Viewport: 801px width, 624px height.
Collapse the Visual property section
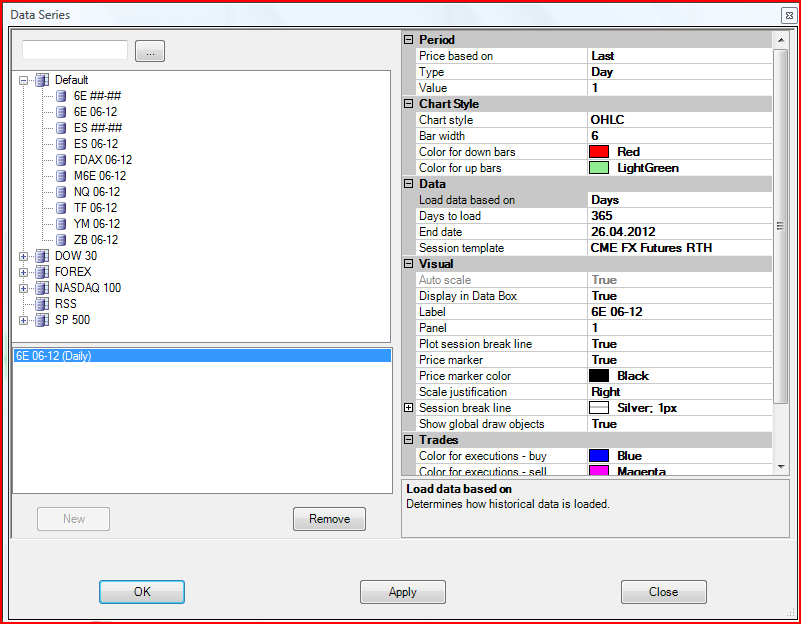[409, 263]
